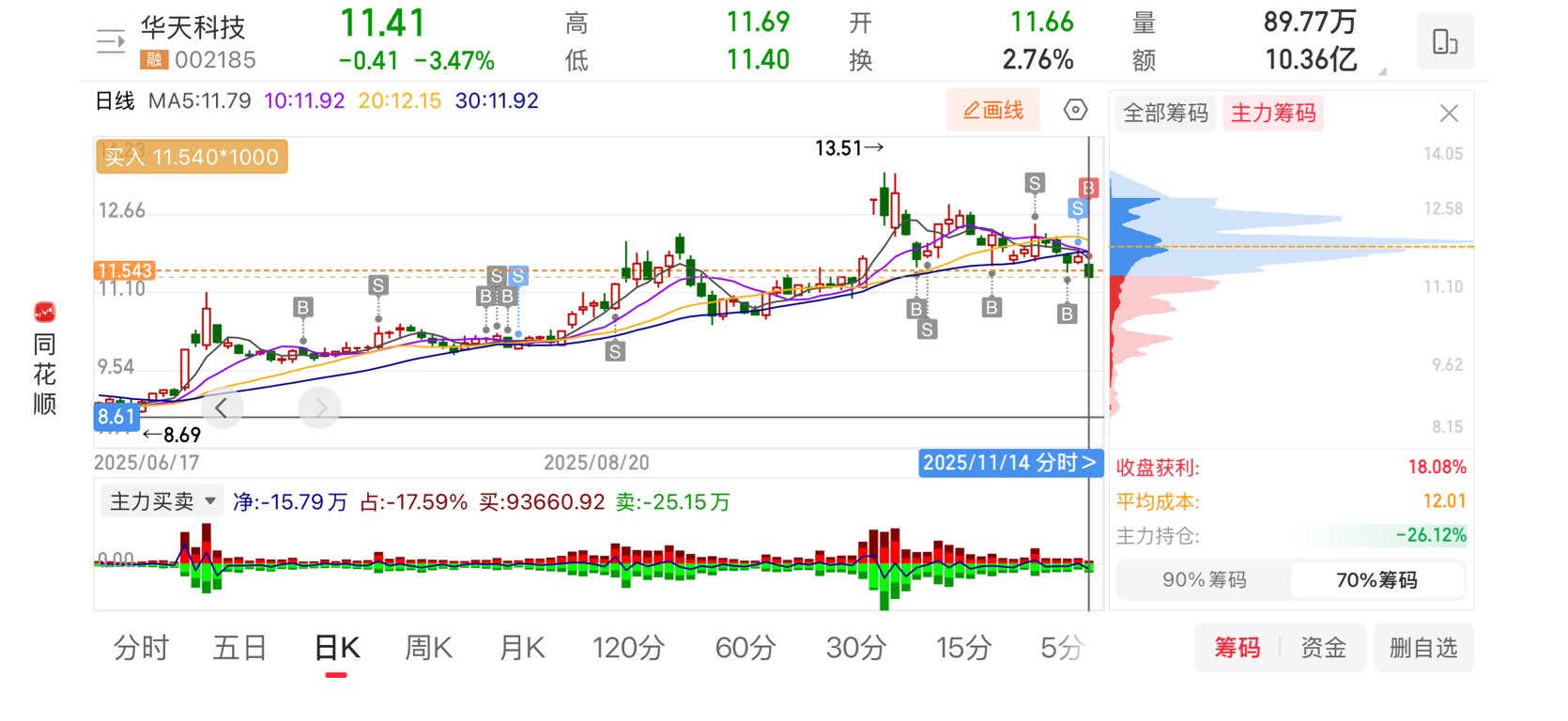The width and height of the screenshot is (1568, 721).
Task: Click the 收盘获利 18.08% value
Action: coord(1437,468)
